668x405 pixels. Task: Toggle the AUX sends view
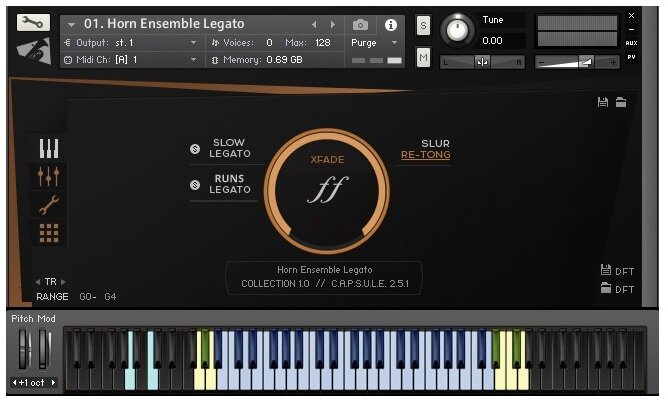(631, 43)
